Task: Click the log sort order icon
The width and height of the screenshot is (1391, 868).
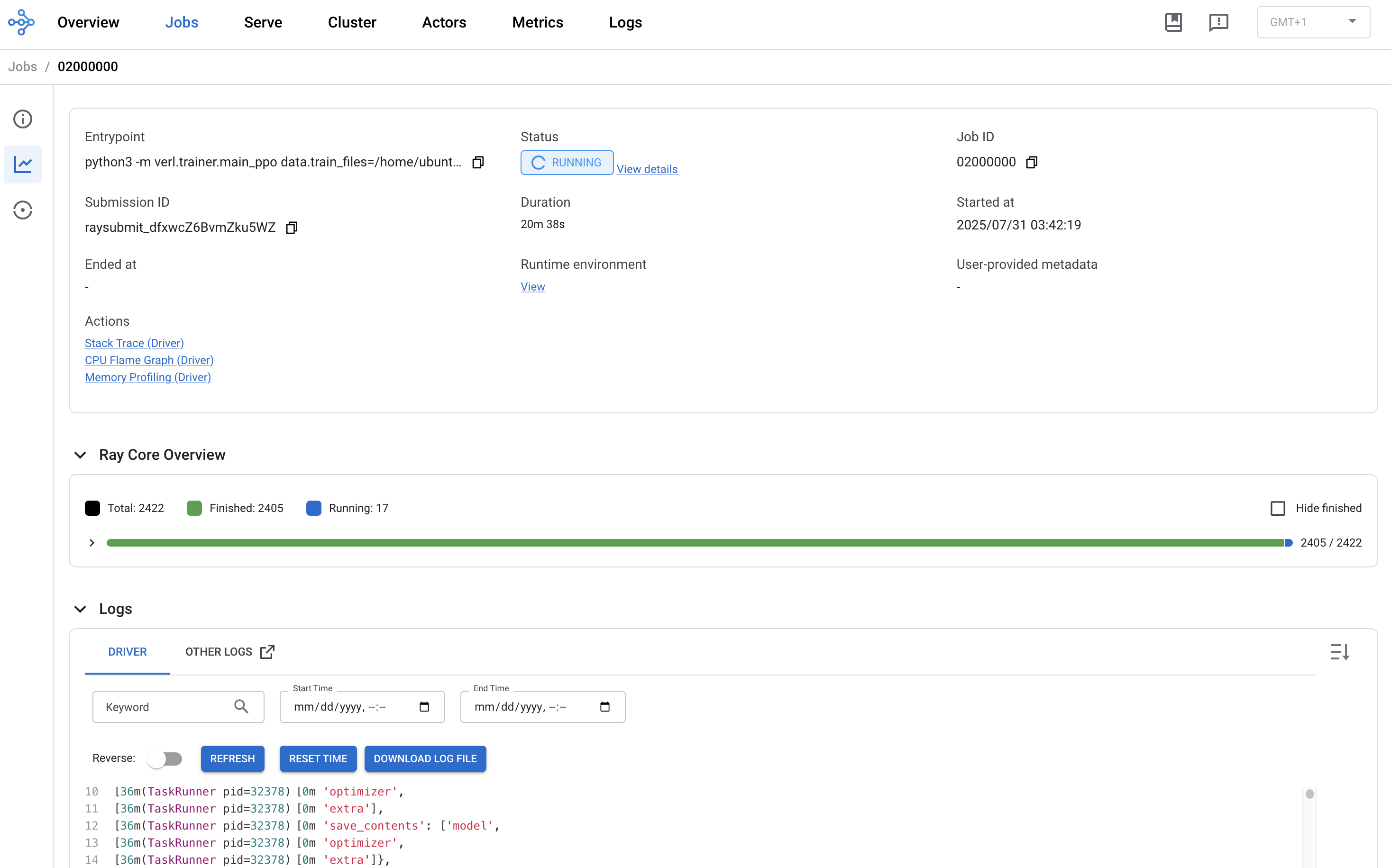Action: pyautogui.click(x=1339, y=652)
